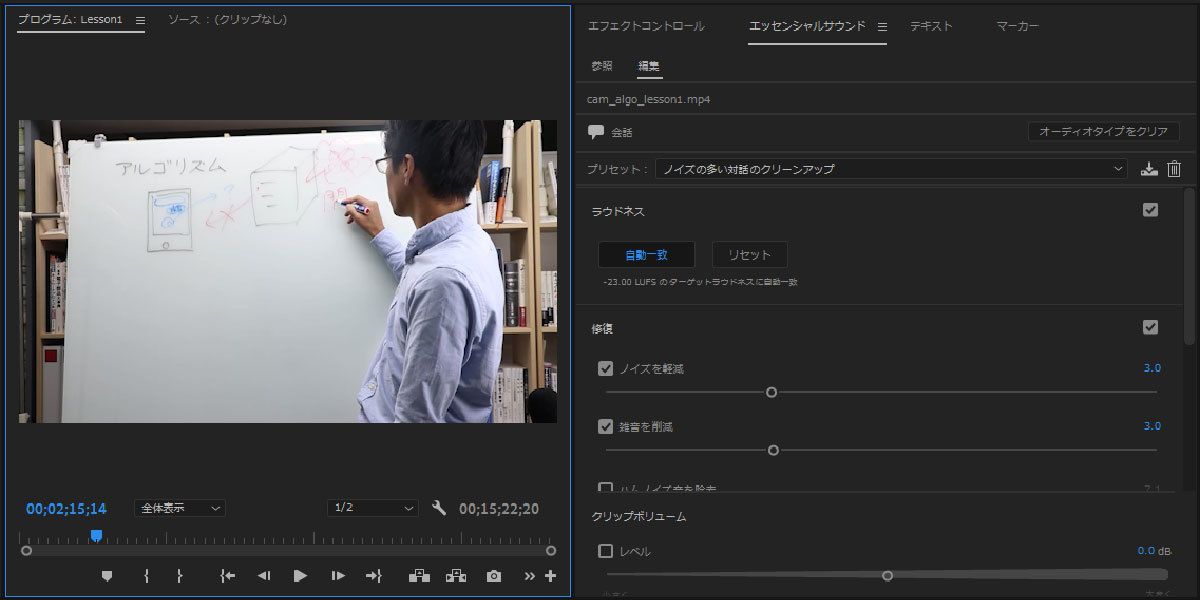The width and height of the screenshot is (1200, 600).
Task: Click the dialogue speech-bubble icon
Action: (596, 132)
